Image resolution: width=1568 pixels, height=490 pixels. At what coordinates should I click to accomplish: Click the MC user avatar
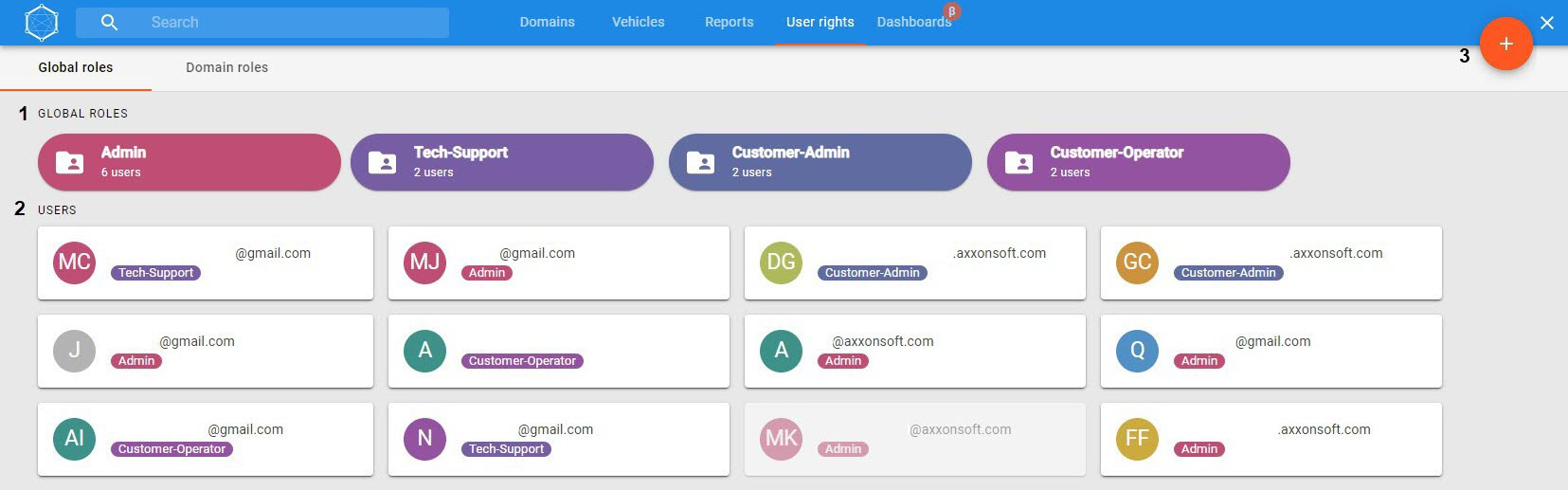pyautogui.click(x=75, y=263)
